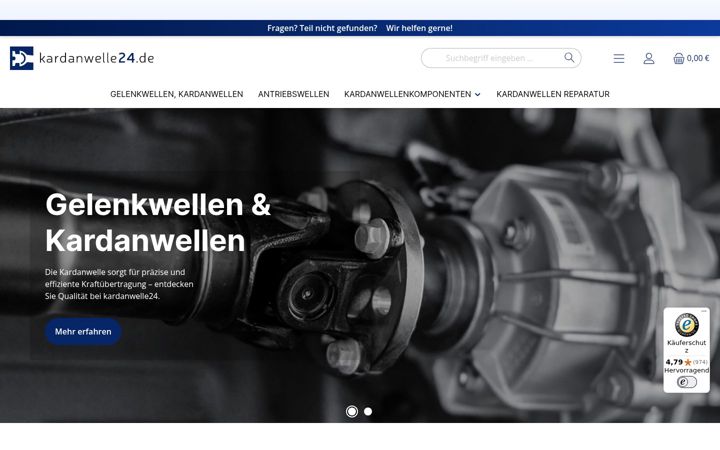Viewport: 720px width, 450px height.
Task: Open the shopping basket icon
Action: 679,58
